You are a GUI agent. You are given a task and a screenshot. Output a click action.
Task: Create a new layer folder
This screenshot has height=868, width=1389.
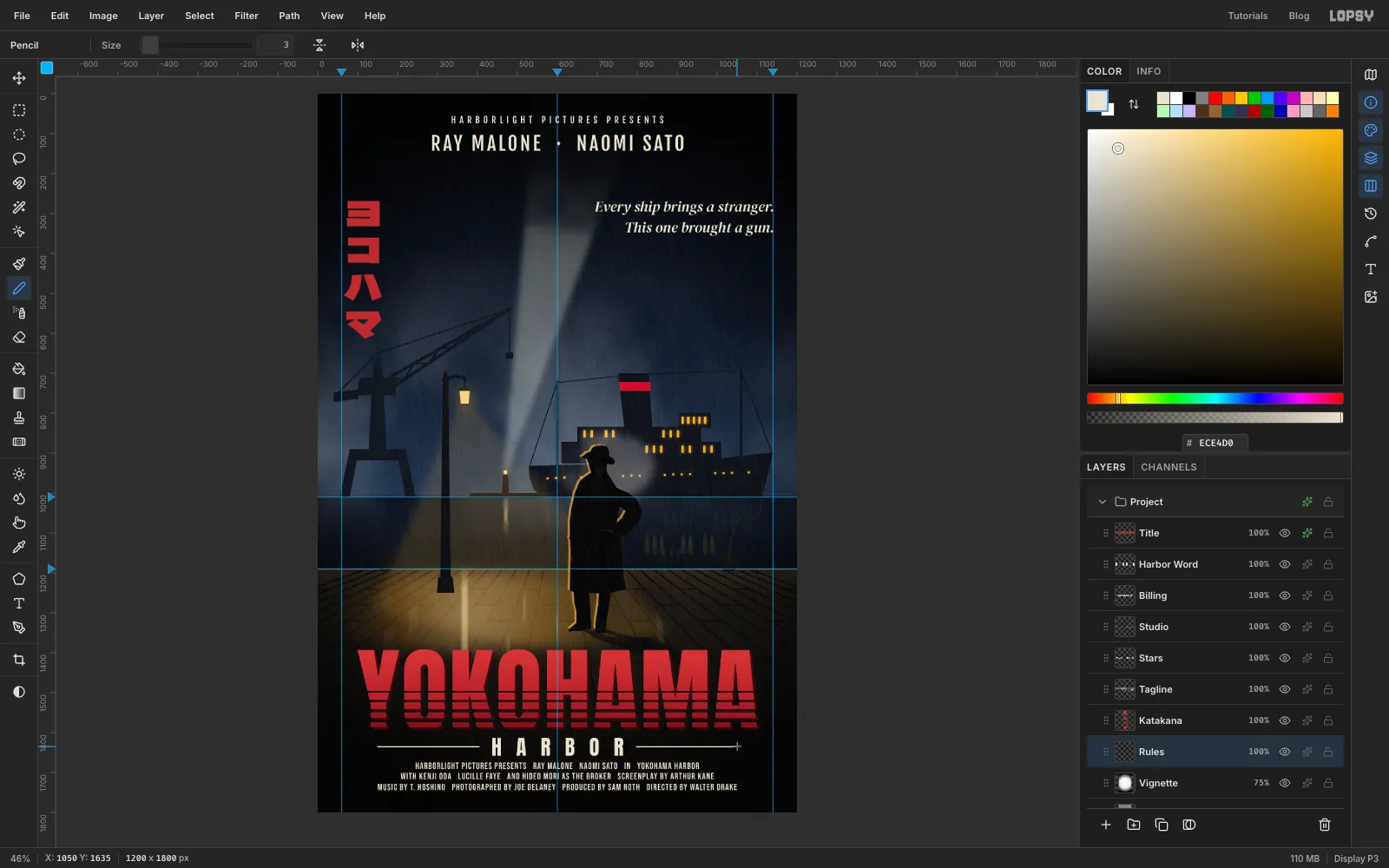pos(1134,825)
